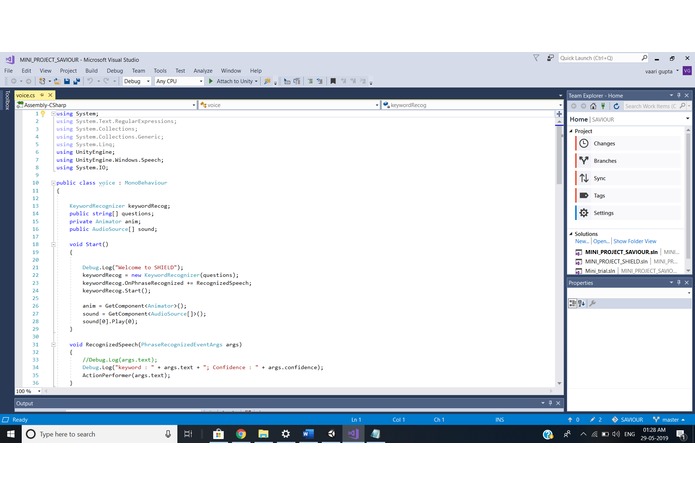Image resolution: width=695 pixels, height=494 pixels.
Task: Open Sync in Team Explorer
Action: (628, 178)
